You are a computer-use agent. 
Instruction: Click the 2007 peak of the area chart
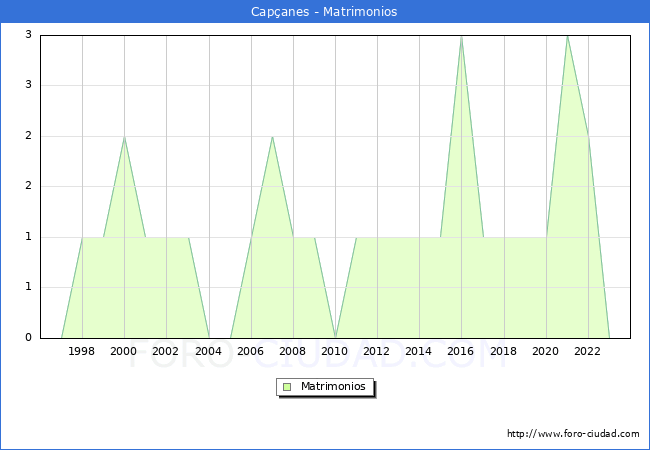[272, 137]
